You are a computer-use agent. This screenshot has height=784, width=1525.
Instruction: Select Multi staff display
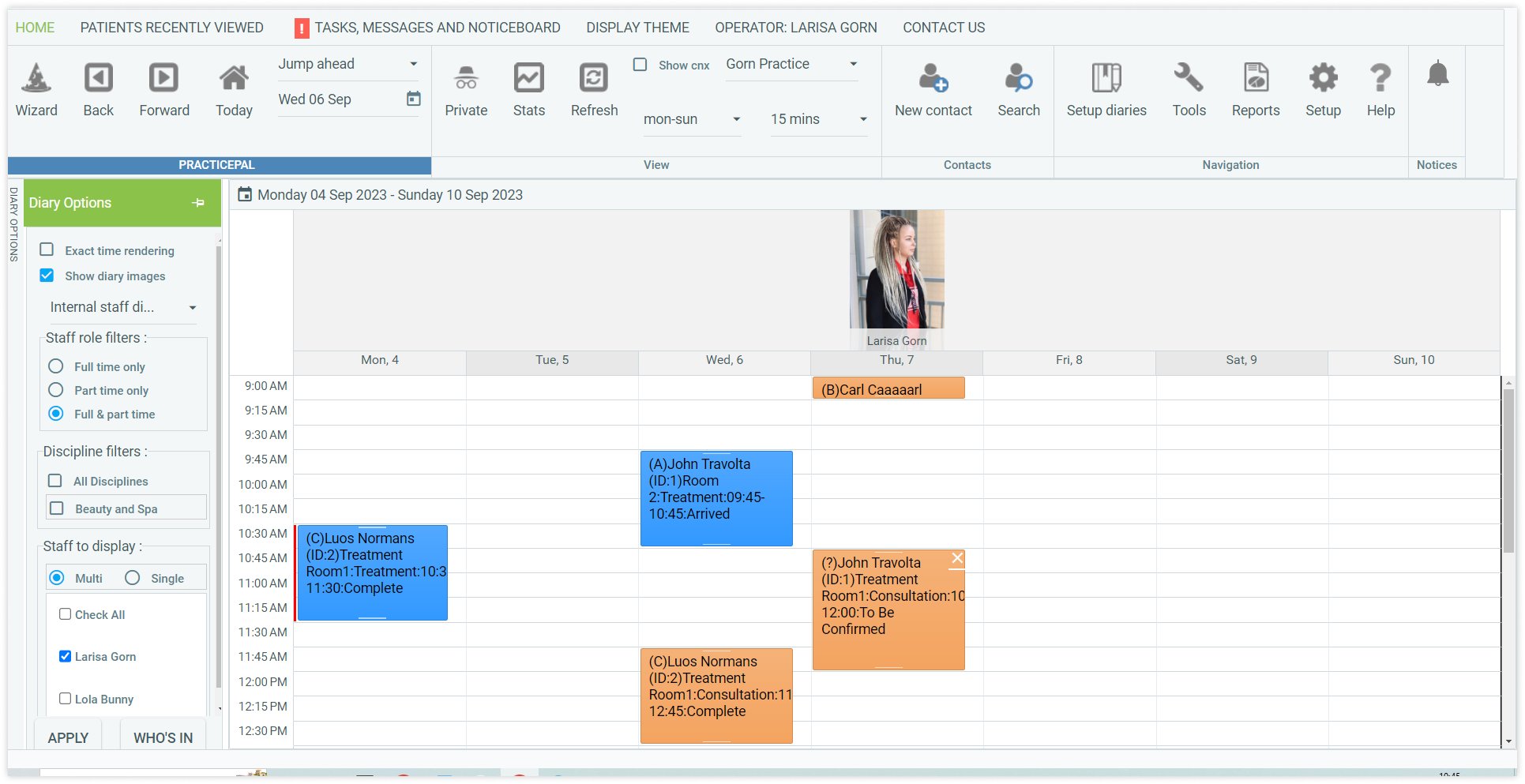point(57,578)
